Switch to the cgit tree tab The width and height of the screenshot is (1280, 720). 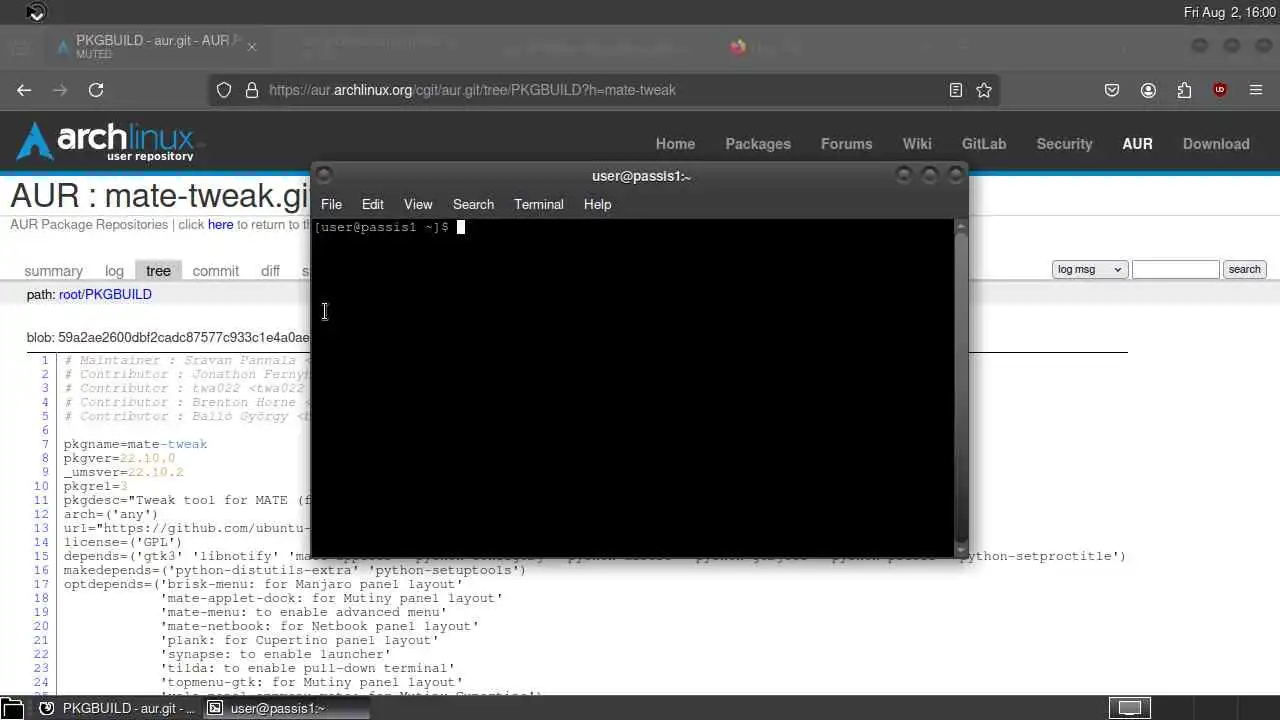pyautogui.click(x=158, y=271)
